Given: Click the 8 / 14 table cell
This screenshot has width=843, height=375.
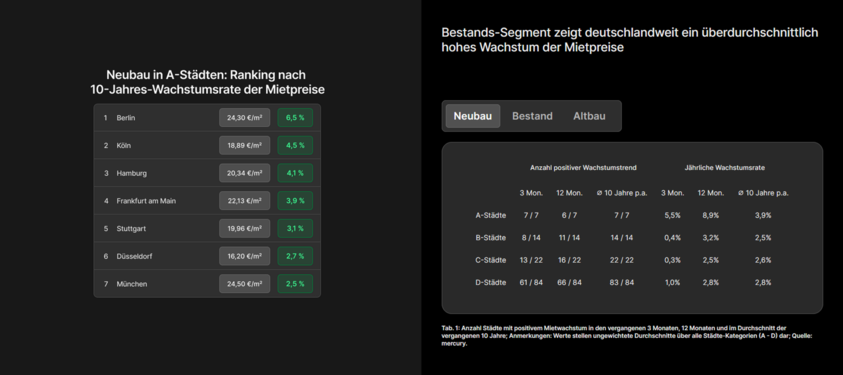Looking at the screenshot, I should click(531, 238).
